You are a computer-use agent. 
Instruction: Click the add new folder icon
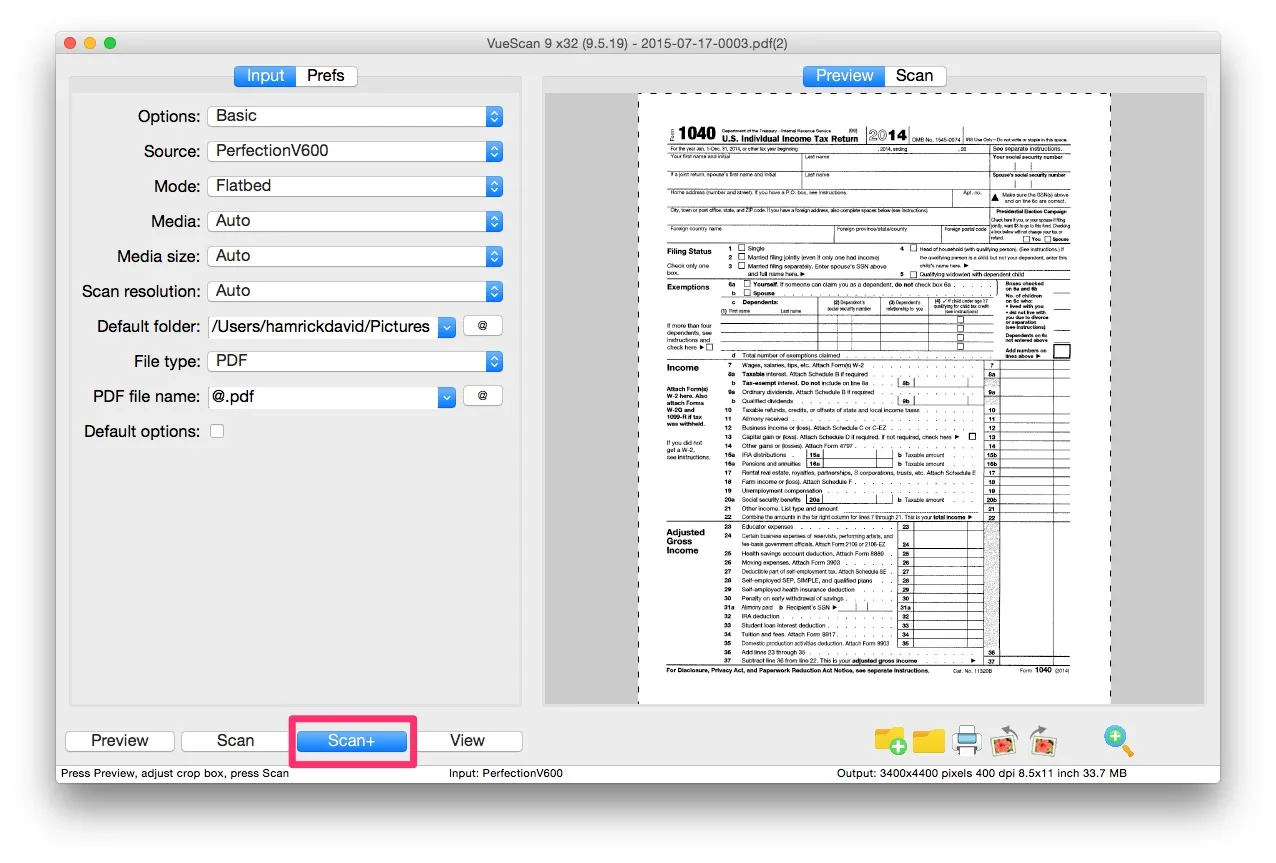[889, 740]
